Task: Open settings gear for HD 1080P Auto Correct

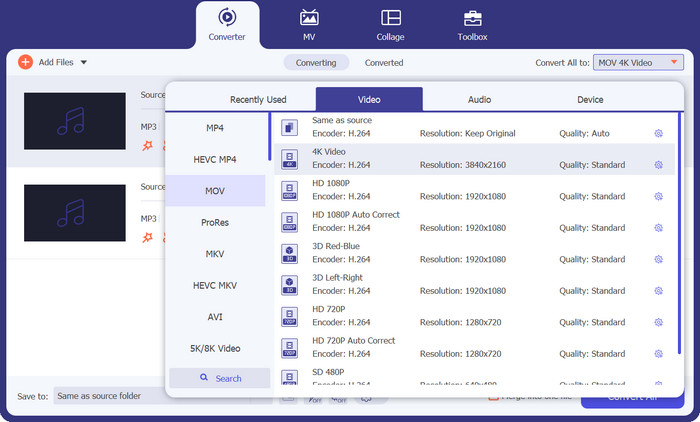Action: [658, 228]
